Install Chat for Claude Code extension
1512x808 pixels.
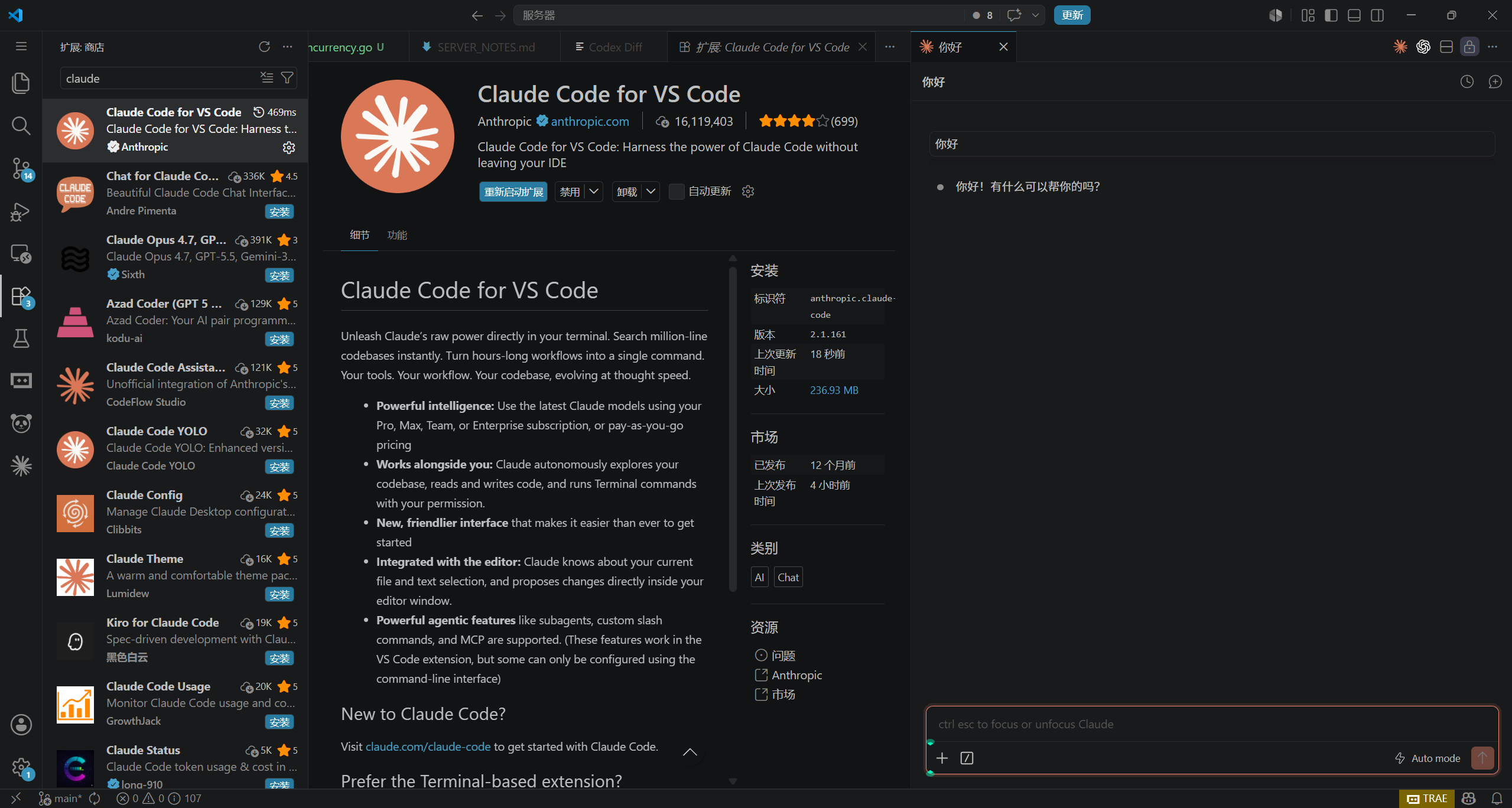[x=279, y=212]
